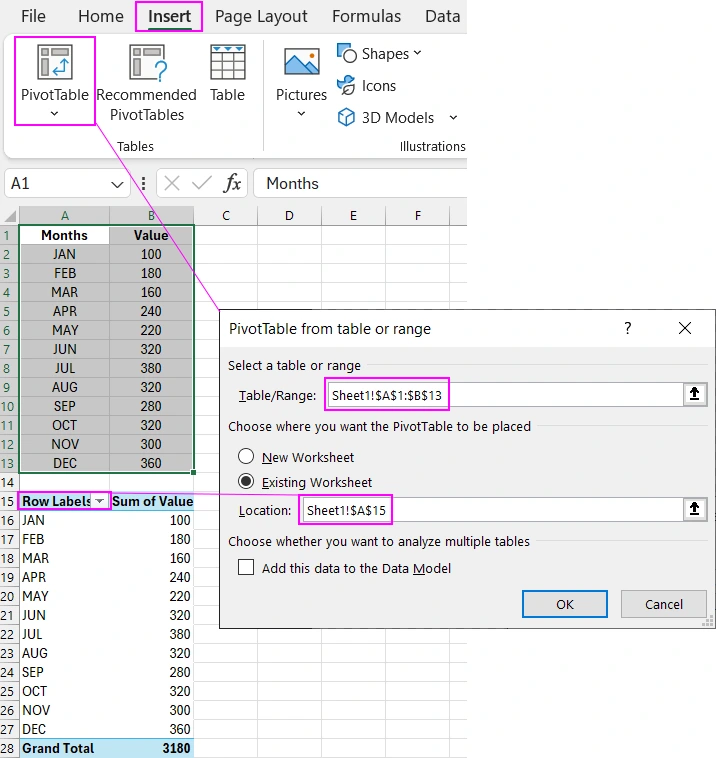Open the Shapes gallery
The width and height of the screenshot is (716, 758).
pos(379,53)
